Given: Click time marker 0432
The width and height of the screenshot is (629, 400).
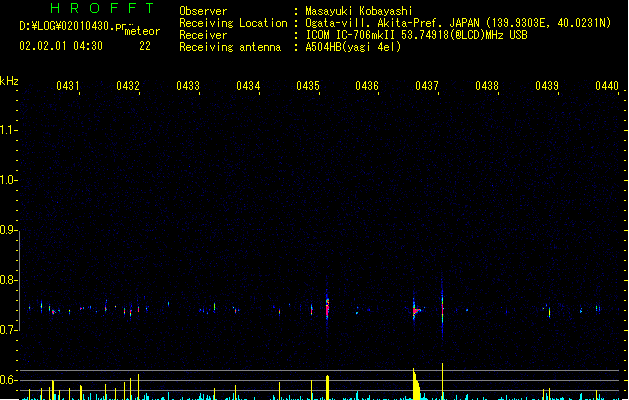Looking at the screenshot, I should pos(128,85).
